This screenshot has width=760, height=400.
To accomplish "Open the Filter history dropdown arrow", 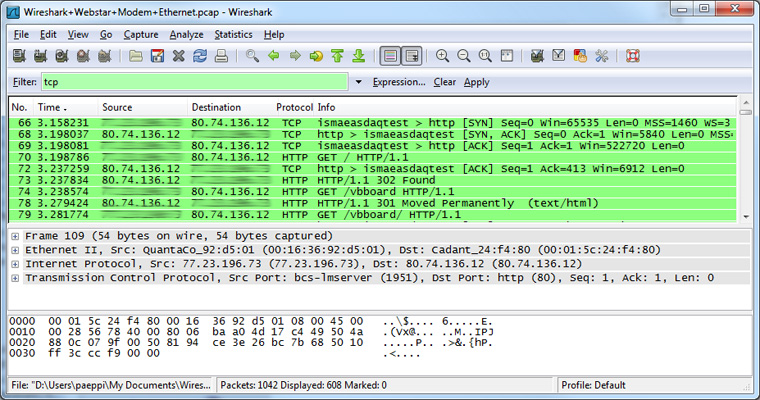I will tap(358, 82).
